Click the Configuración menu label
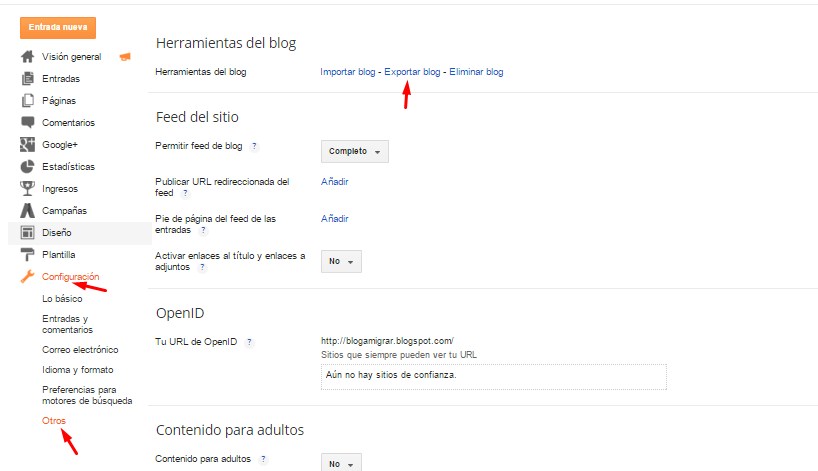The image size is (818, 471). pos(70,276)
